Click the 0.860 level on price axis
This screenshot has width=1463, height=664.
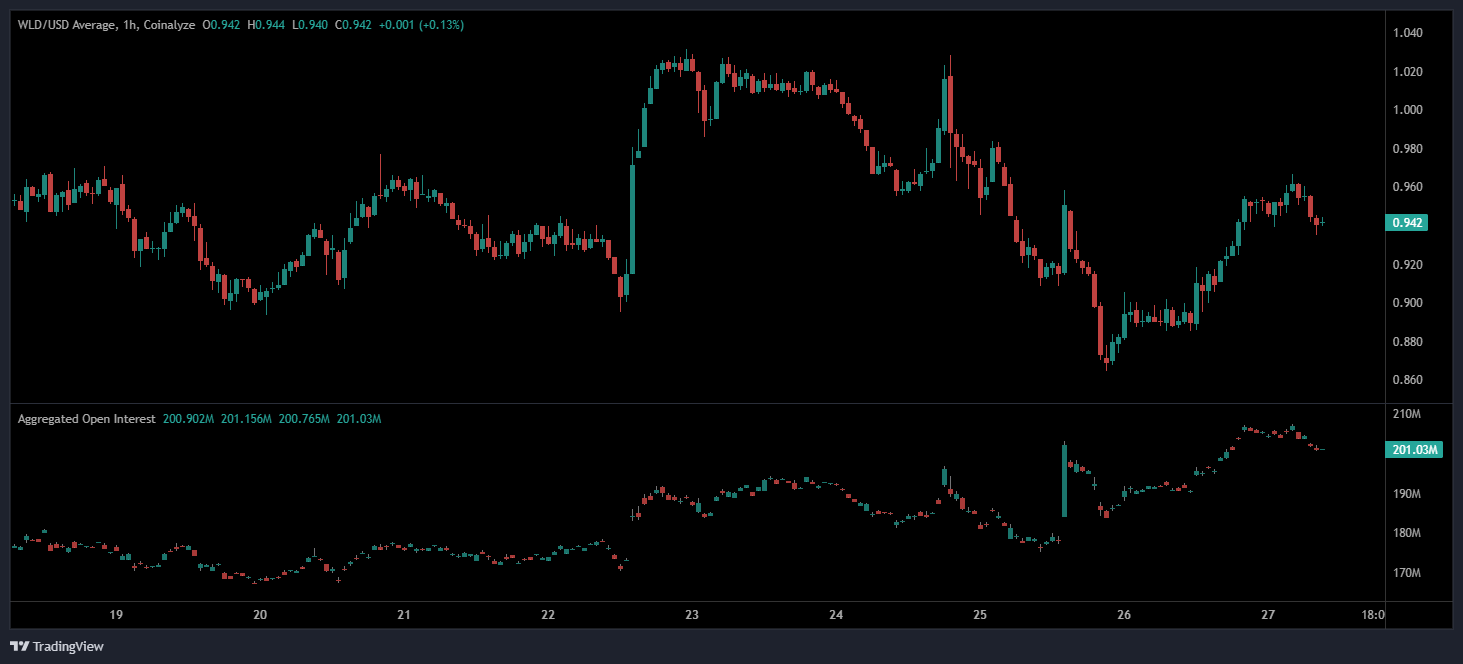(1407, 380)
